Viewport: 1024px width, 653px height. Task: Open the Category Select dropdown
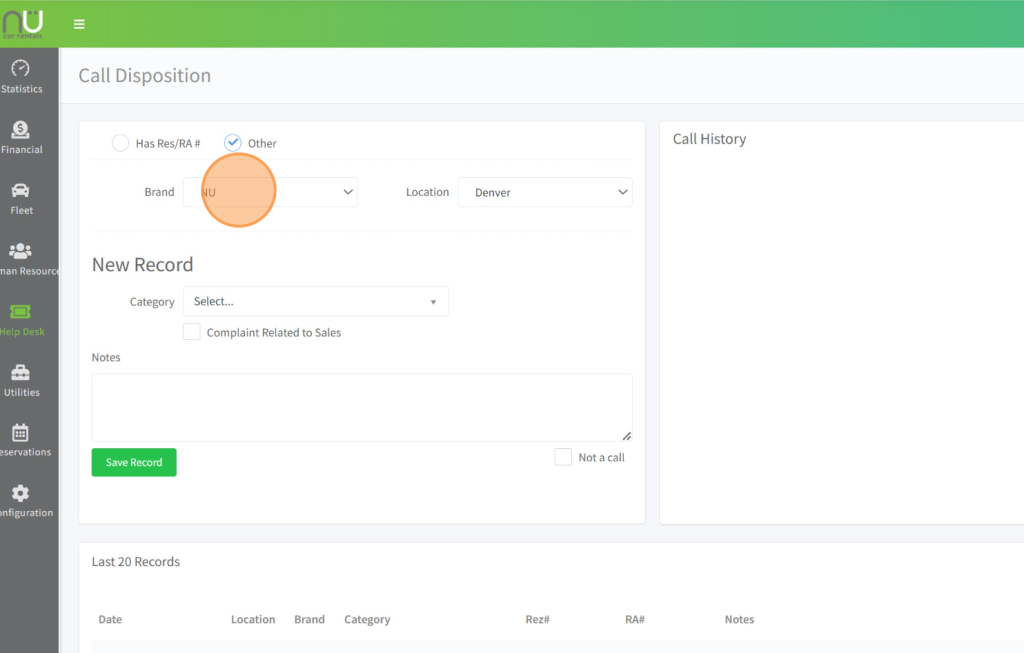click(315, 301)
